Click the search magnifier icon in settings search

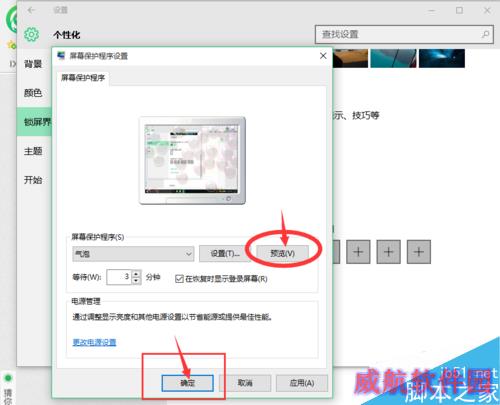tap(485, 34)
